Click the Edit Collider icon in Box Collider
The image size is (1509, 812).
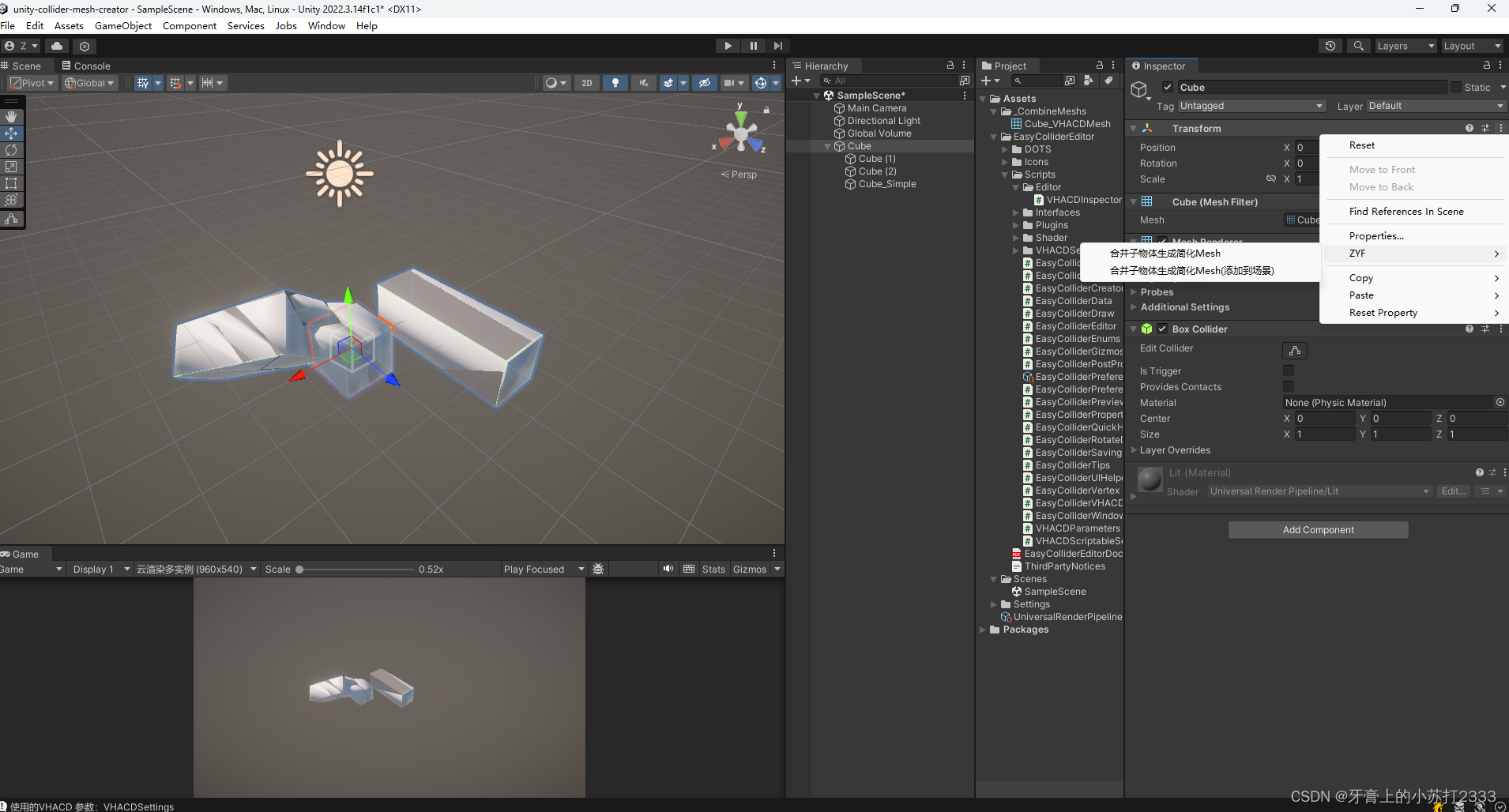[1296, 351]
